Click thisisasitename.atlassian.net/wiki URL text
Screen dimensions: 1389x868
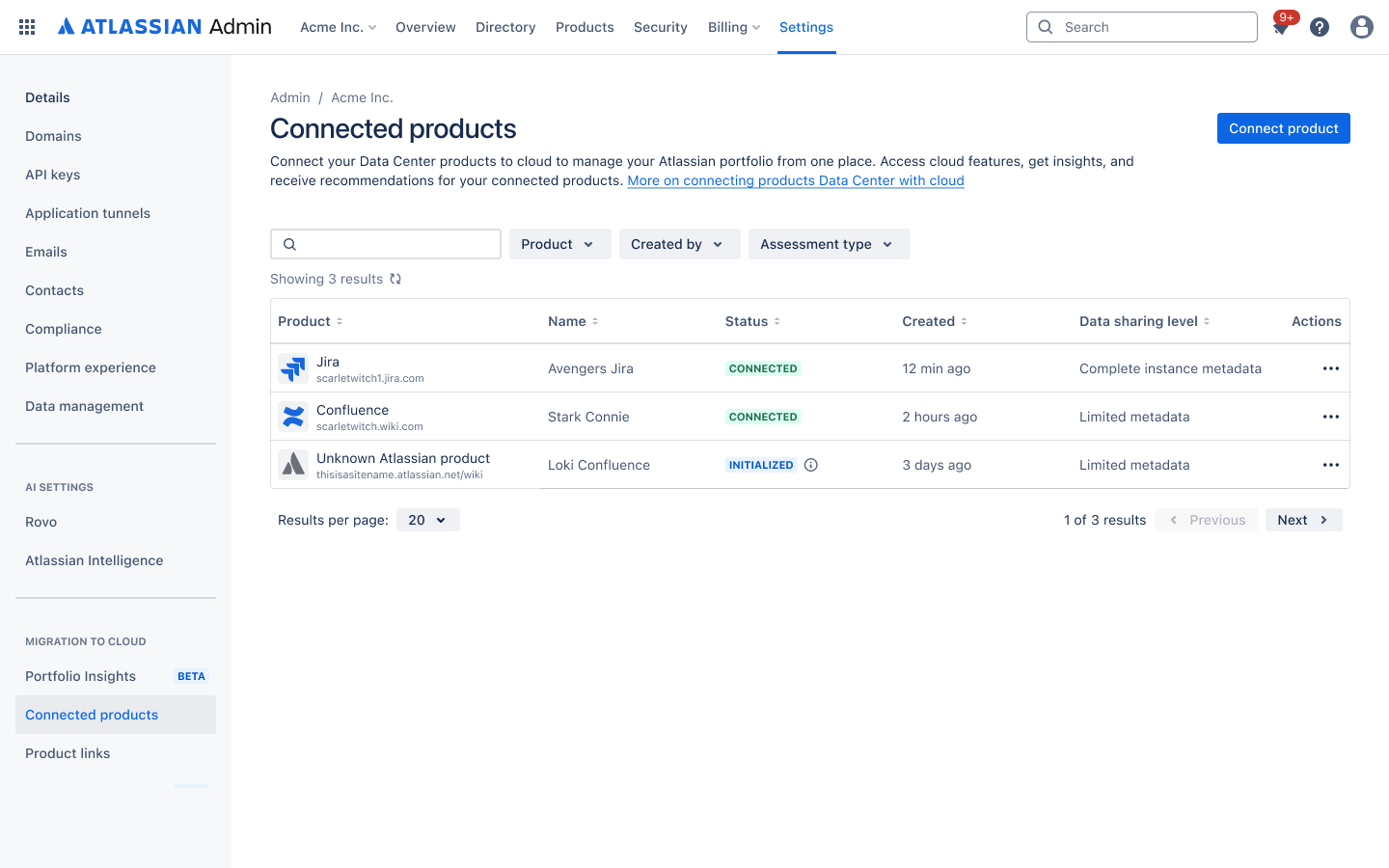399,475
